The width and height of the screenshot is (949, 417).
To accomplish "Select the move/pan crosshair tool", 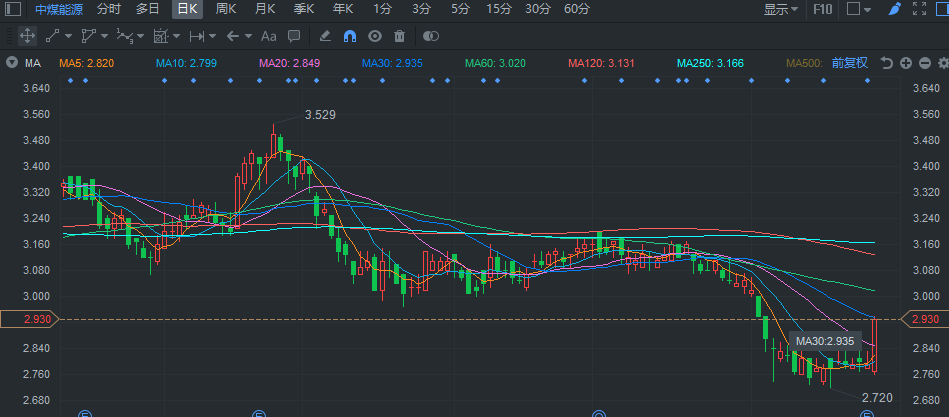I will 27,36.
